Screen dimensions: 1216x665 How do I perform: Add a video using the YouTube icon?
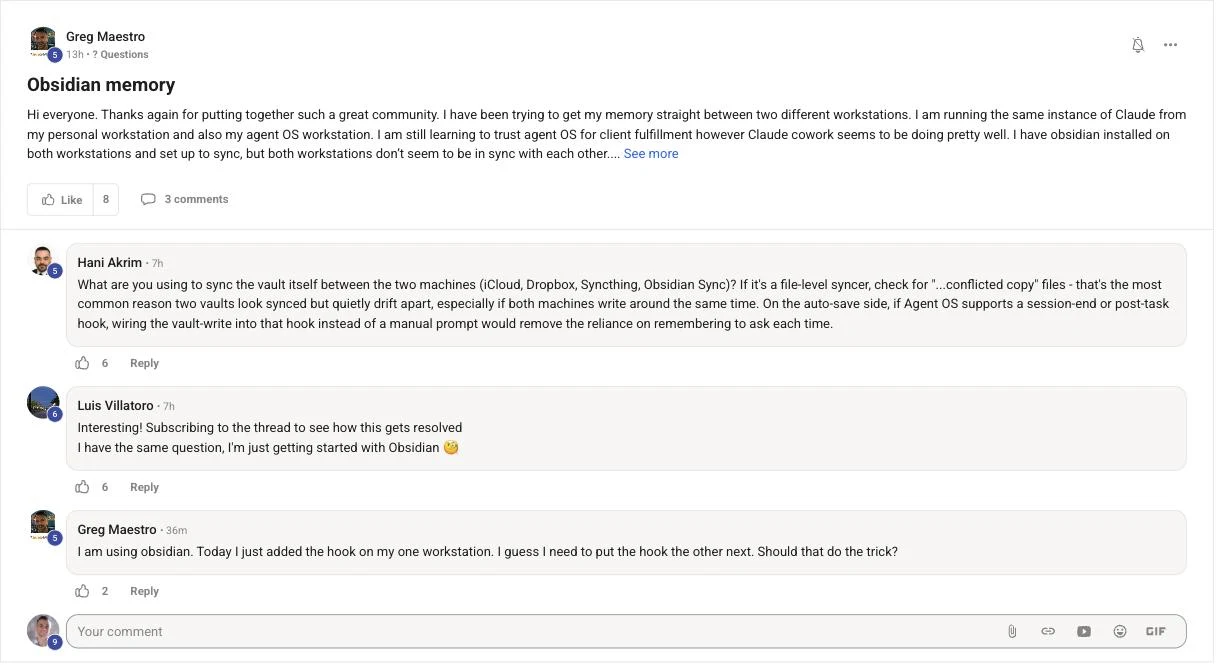[1084, 632]
